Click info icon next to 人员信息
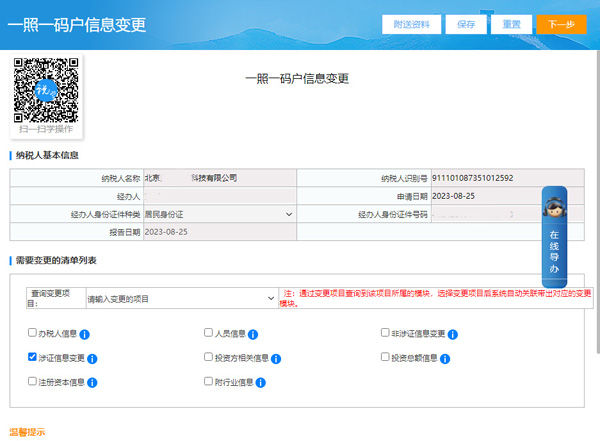This screenshot has height=441, width=600. (x=253, y=335)
